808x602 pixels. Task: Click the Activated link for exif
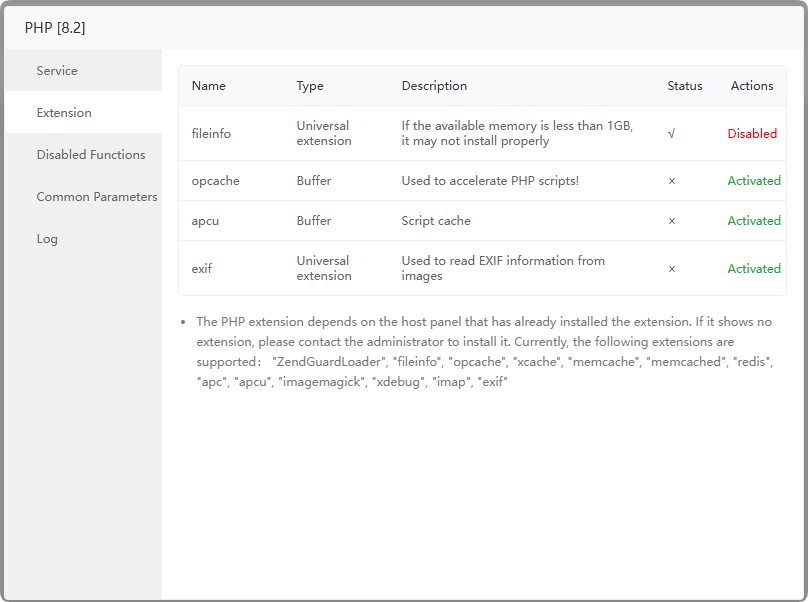pyautogui.click(x=754, y=269)
